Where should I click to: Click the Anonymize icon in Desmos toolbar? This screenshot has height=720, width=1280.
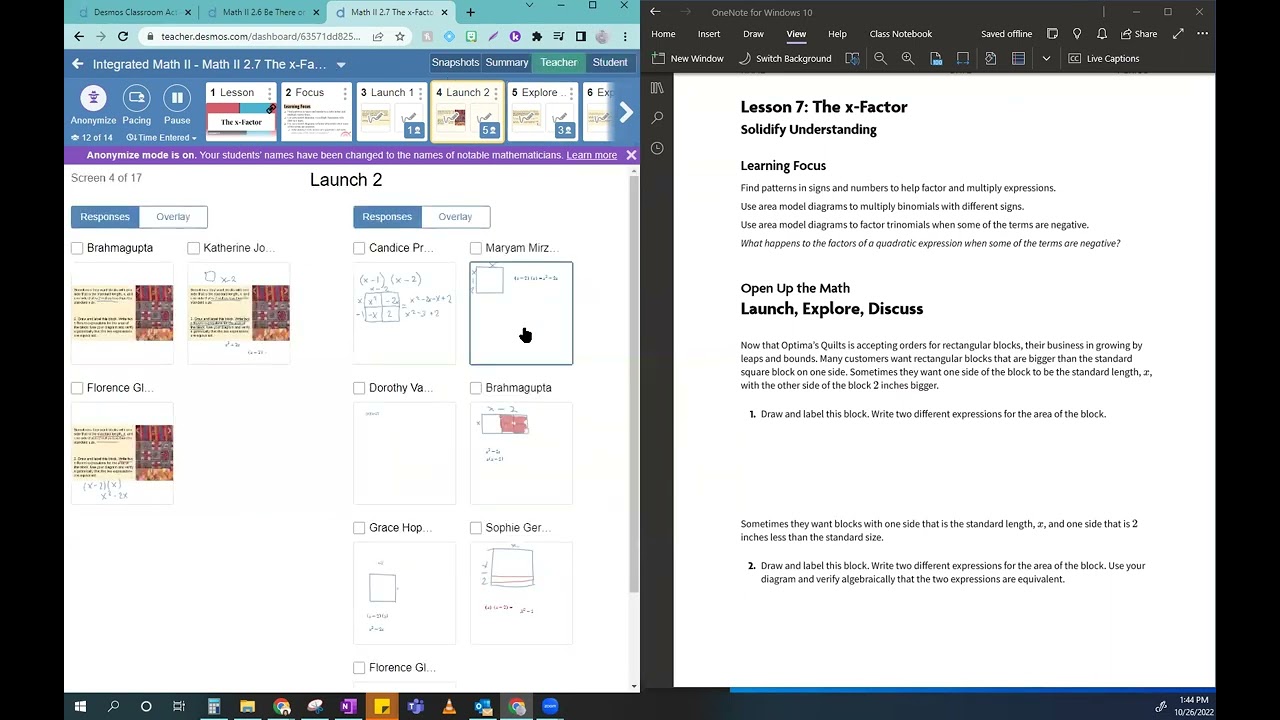tap(93, 98)
